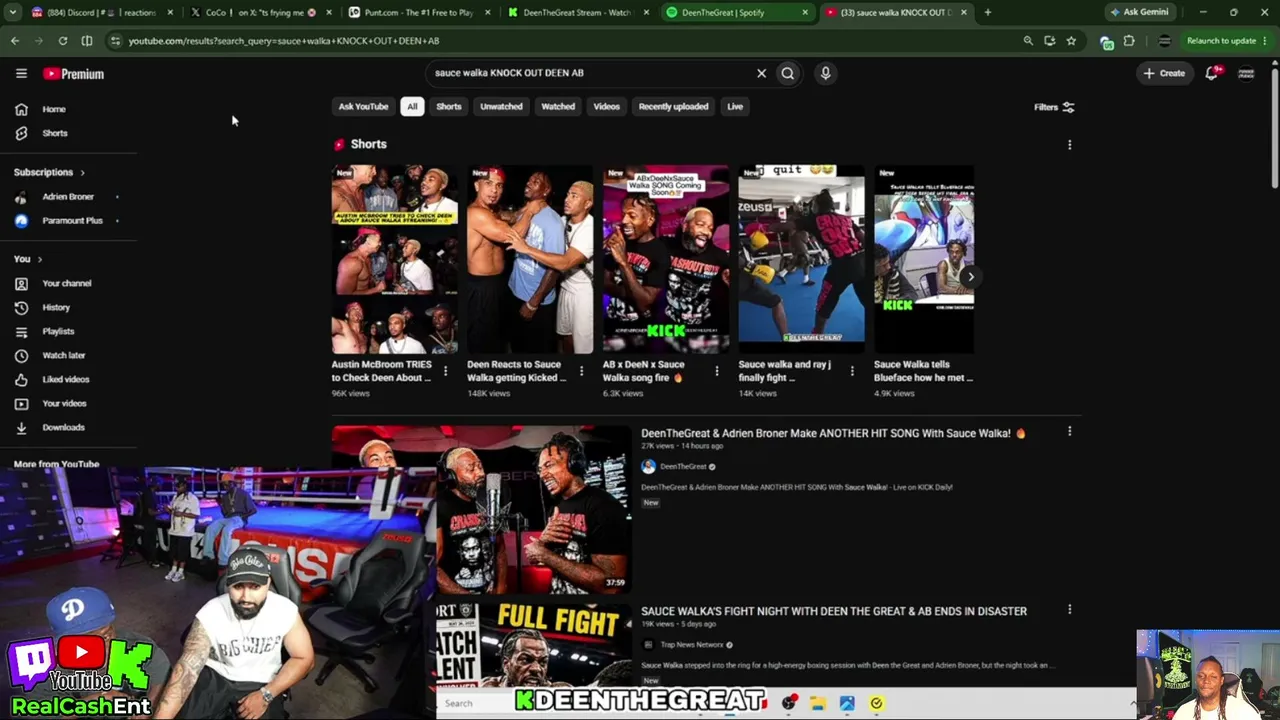
Task: Click the Ask Gemini button
Action: (1139, 12)
